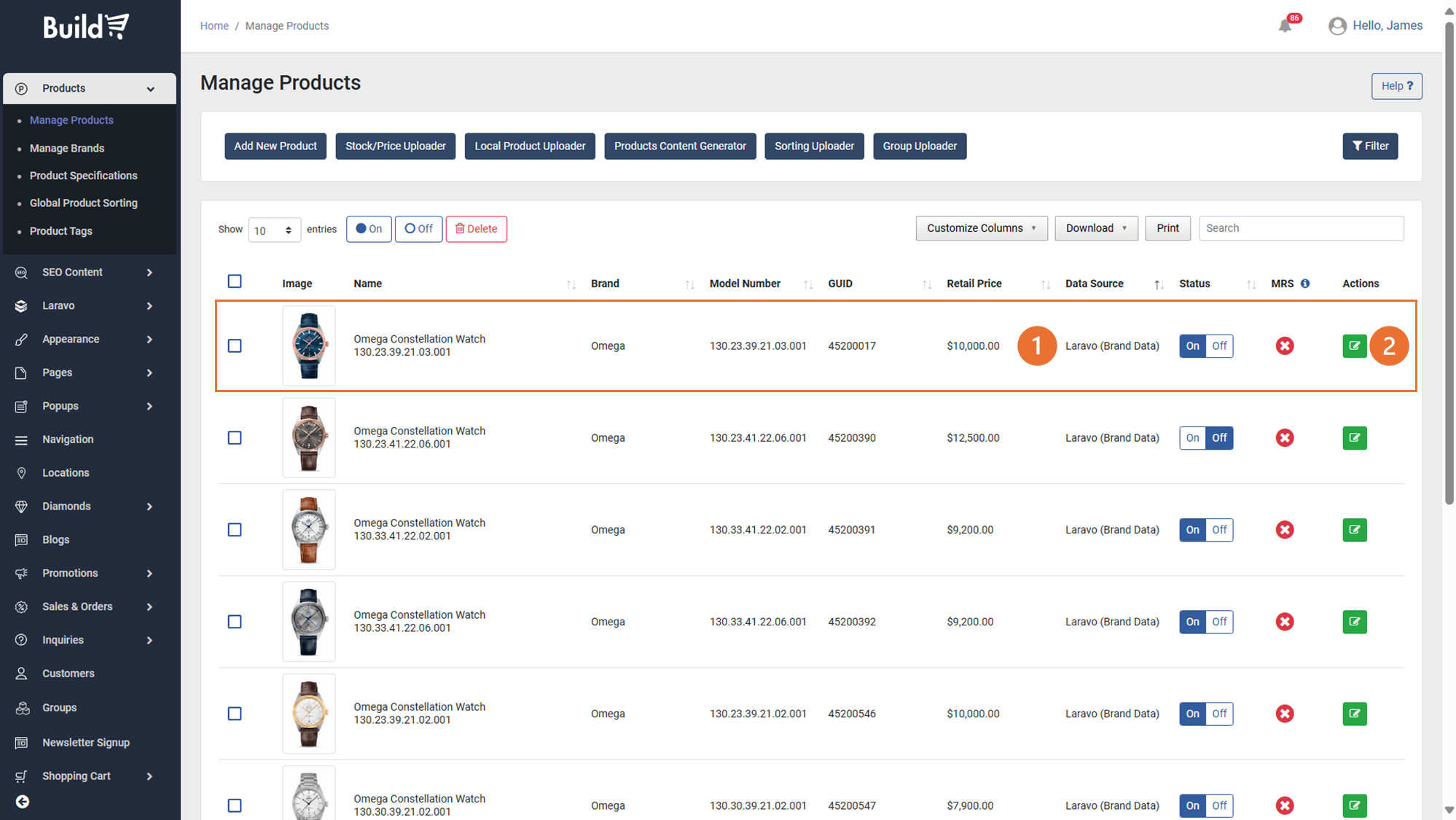Image resolution: width=1456 pixels, height=820 pixels.
Task: Switch status Off for product 45200017
Action: pyautogui.click(x=1219, y=346)
